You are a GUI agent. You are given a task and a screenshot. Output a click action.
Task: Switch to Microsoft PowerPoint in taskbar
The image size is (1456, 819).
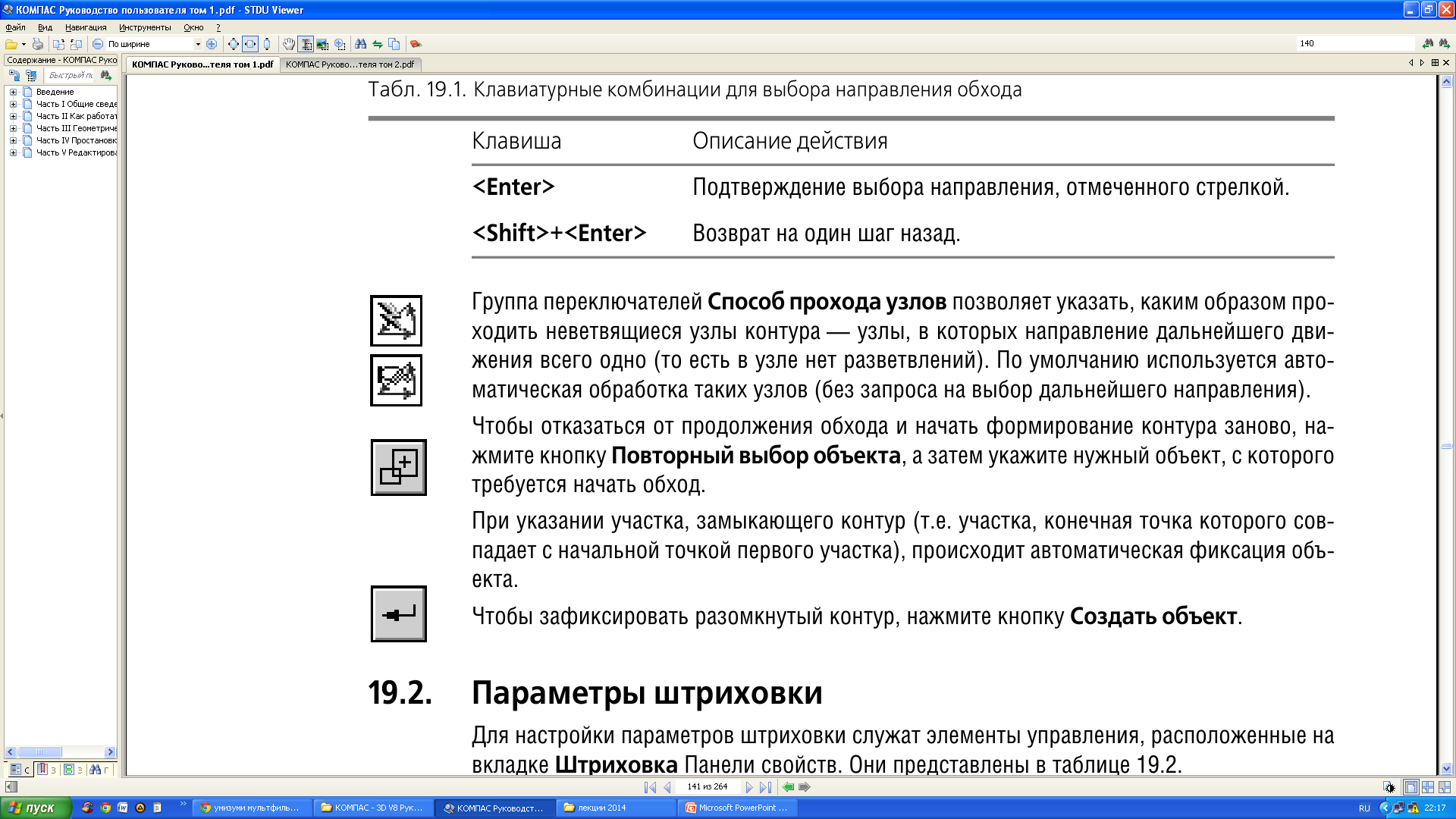point(737,808)
